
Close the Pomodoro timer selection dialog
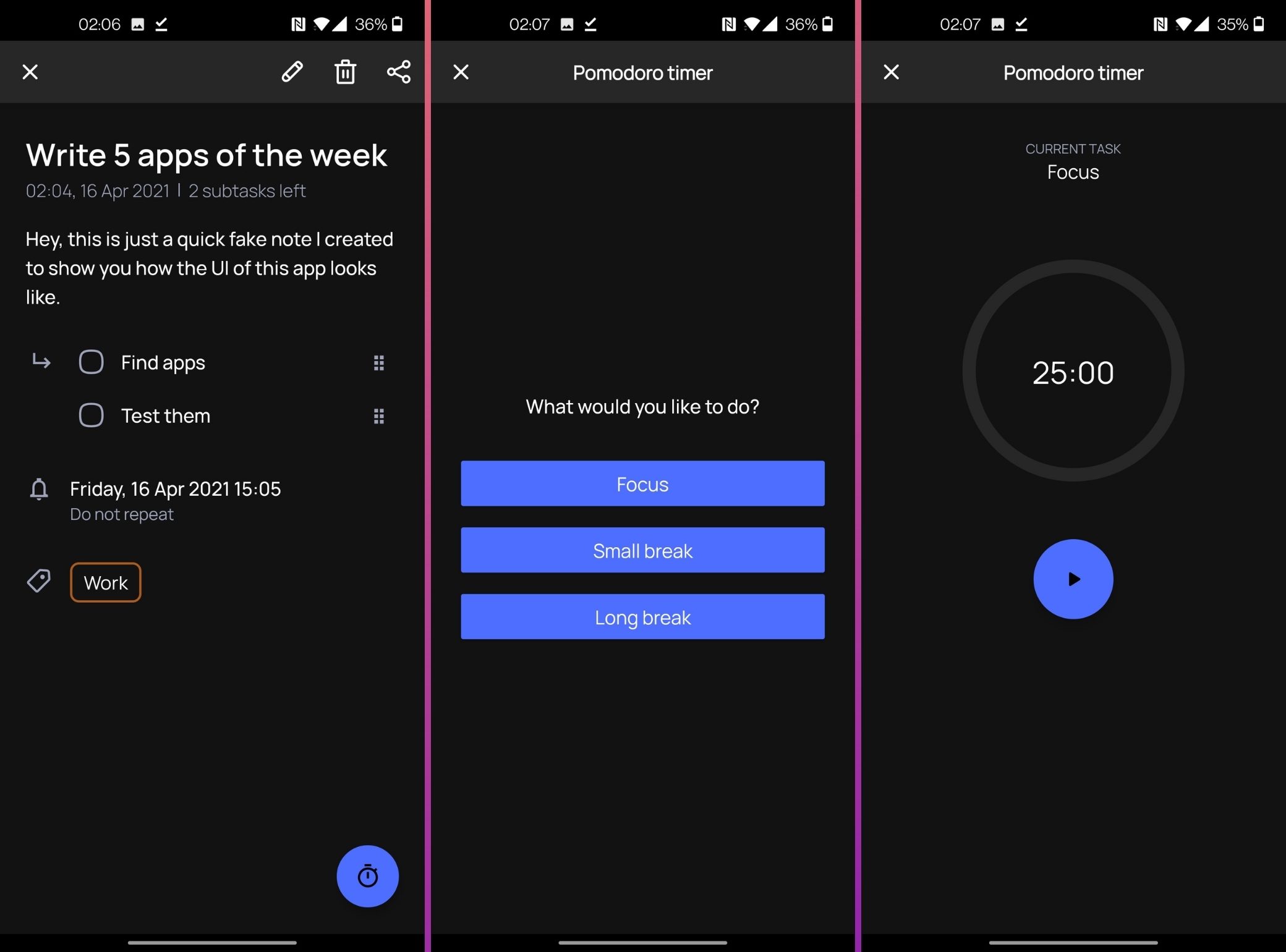[x=460, y=72]
